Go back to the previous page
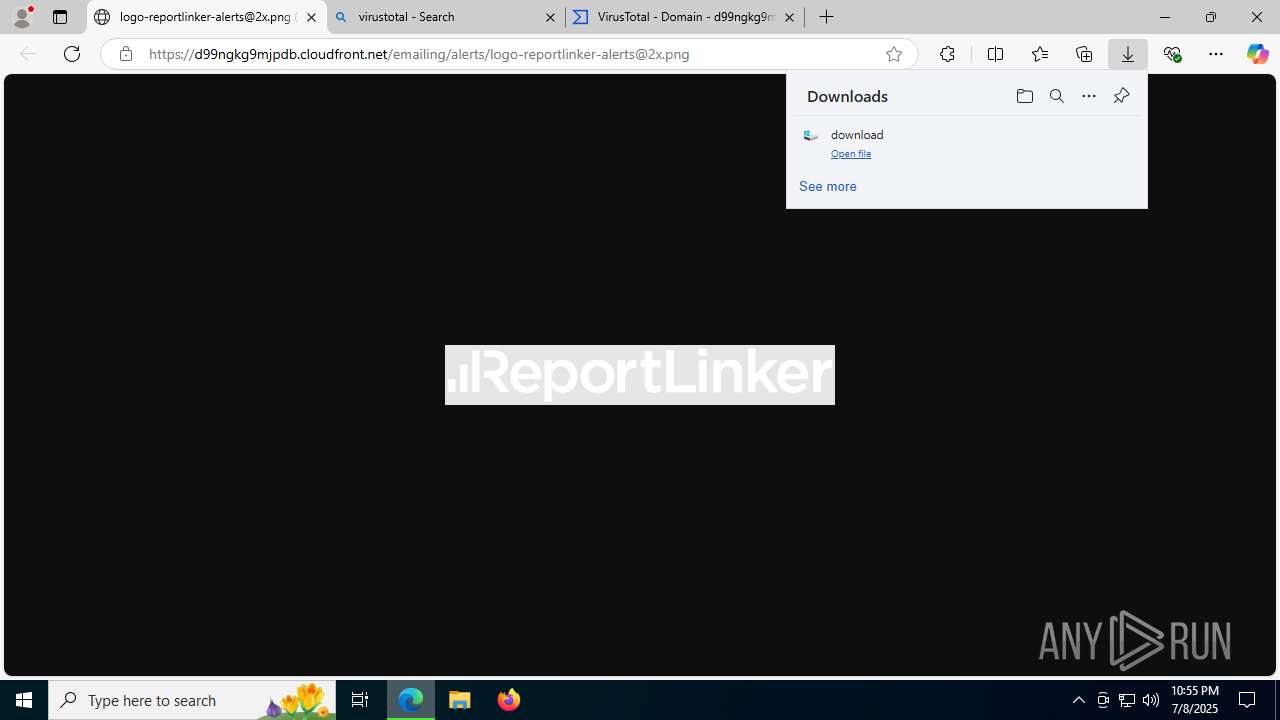Screen dimensions: 1280x720 click(x=28, y=54)
